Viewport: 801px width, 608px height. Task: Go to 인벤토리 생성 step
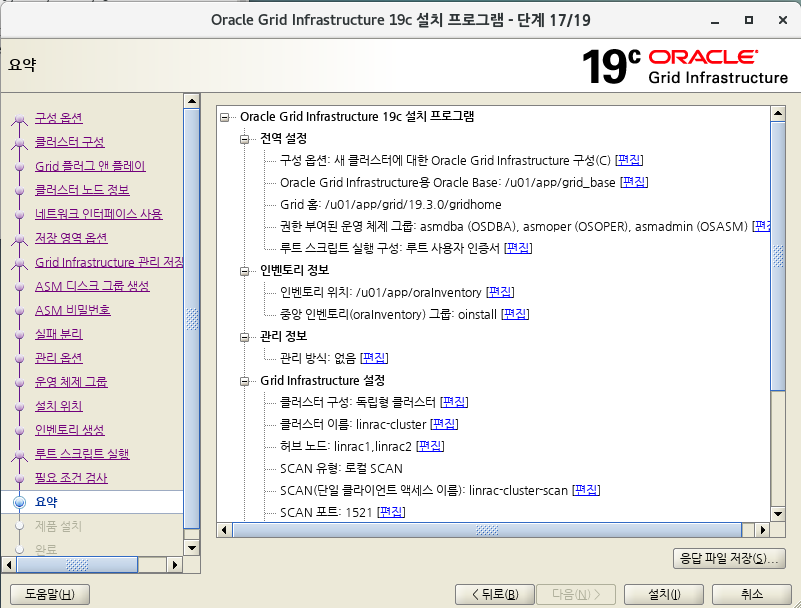[x=69, y=430]
